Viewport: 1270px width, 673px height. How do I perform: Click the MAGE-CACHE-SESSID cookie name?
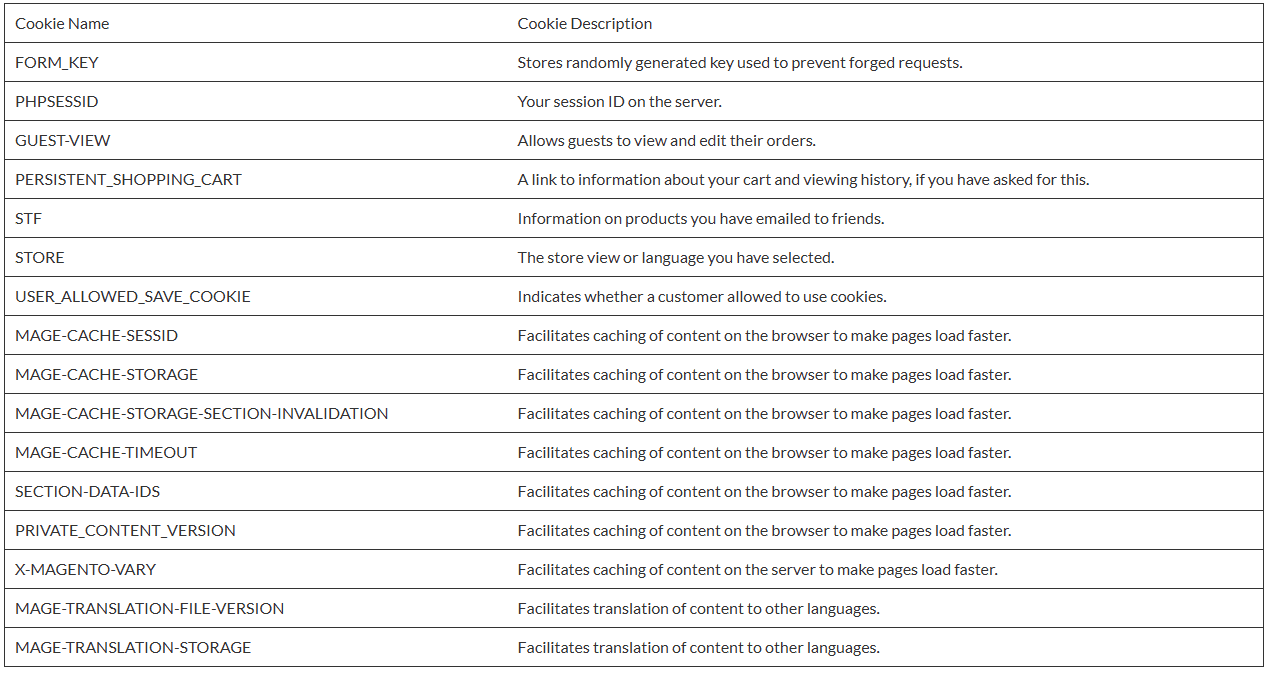(x=96, y=335)
